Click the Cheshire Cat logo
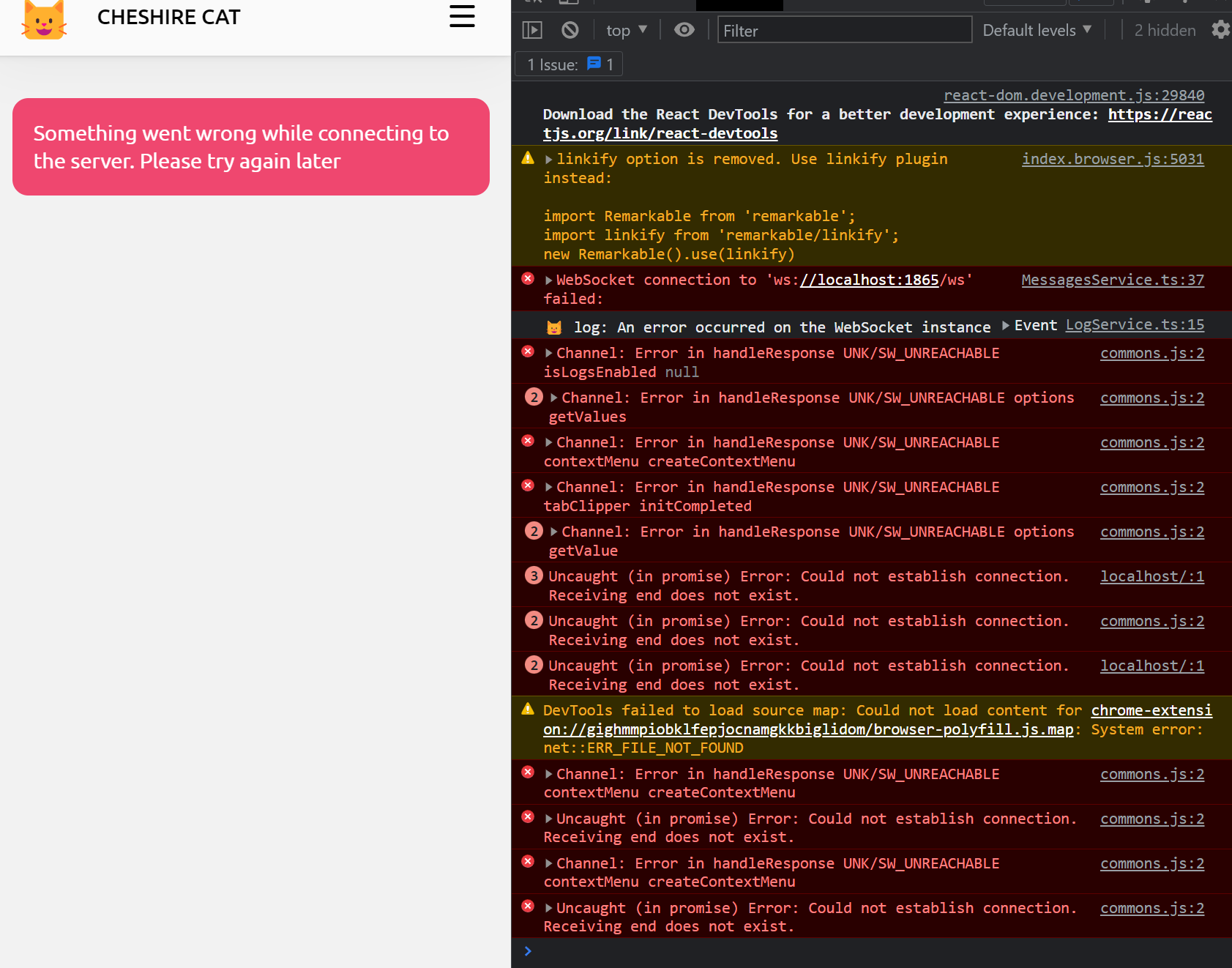 click(x=44, y=21)
